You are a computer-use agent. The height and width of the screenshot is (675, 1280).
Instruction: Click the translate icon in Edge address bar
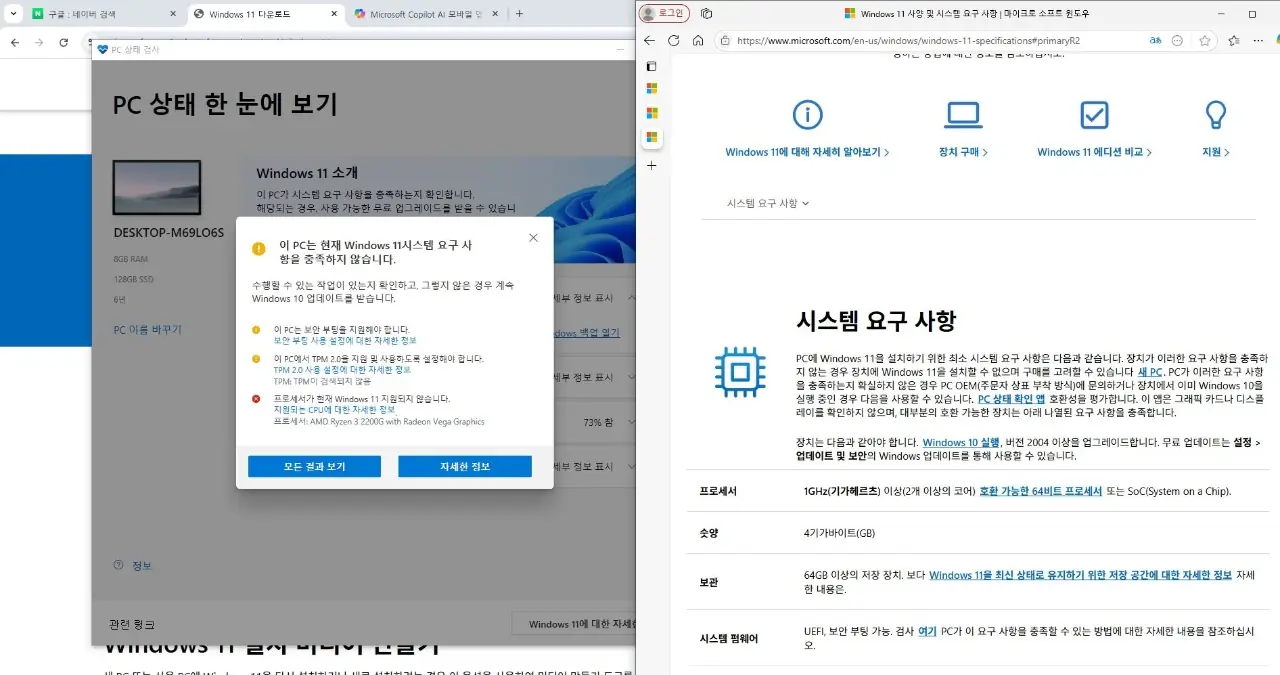(x=1156, y=41)
